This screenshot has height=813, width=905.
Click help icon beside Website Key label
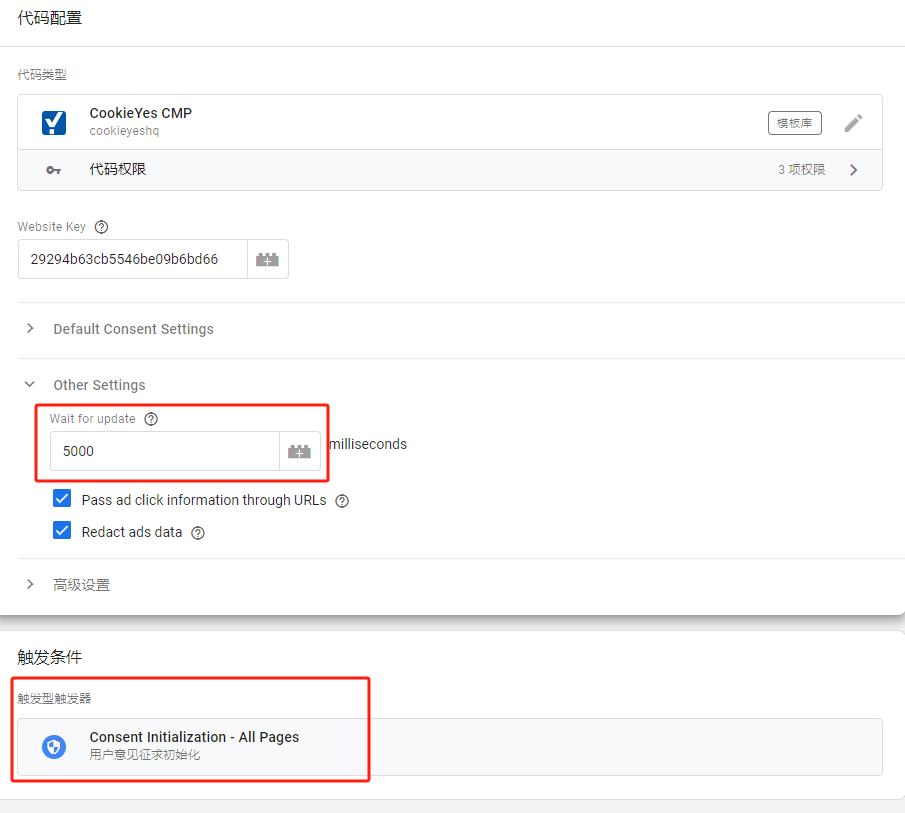[x=101, y=227]
